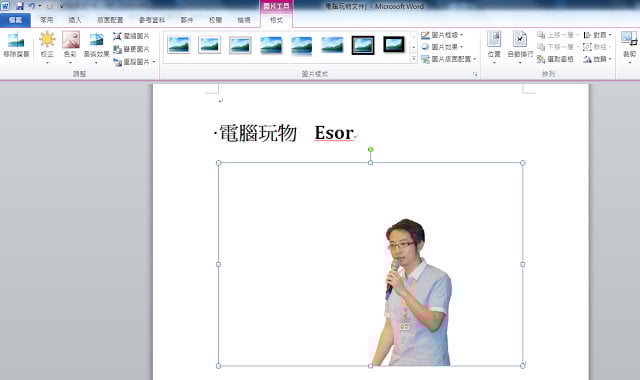Expand the Reset Picture (重設圖片) dropdown arrow

(x=154, y=62)
